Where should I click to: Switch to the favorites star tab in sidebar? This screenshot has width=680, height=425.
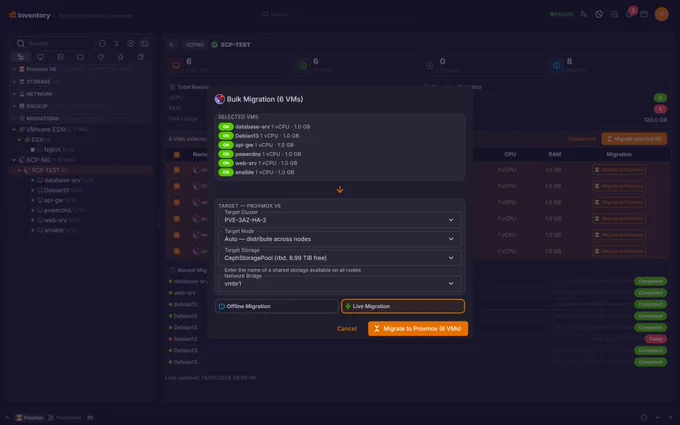point(121,57)
